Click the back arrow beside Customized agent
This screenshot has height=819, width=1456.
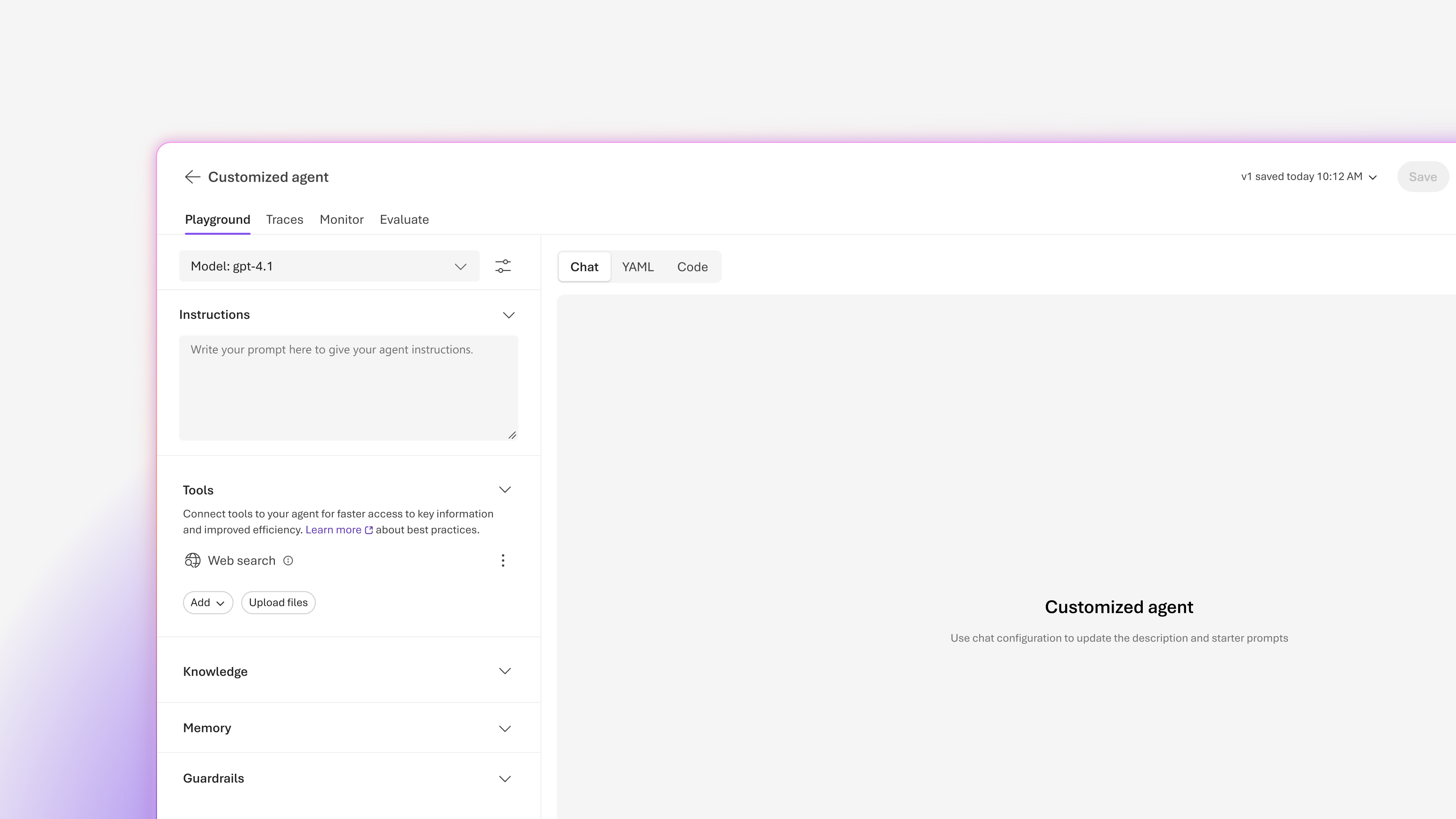[x=192, y=177]
